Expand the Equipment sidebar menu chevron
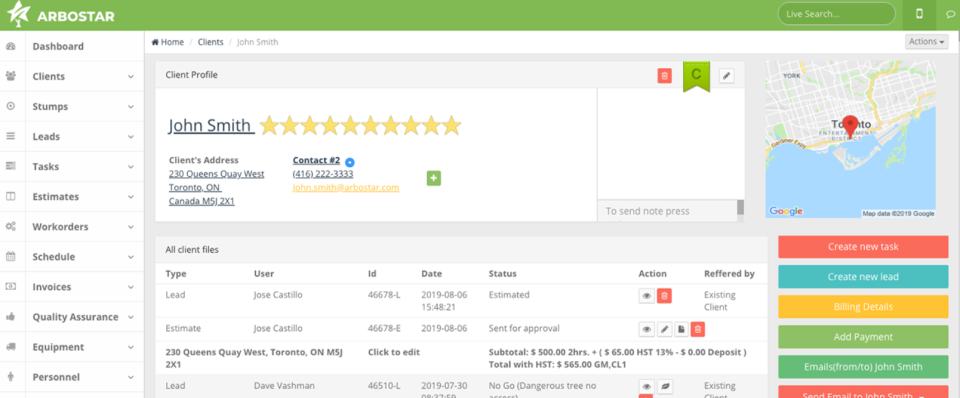960x398 pixels. coord(130,347)
